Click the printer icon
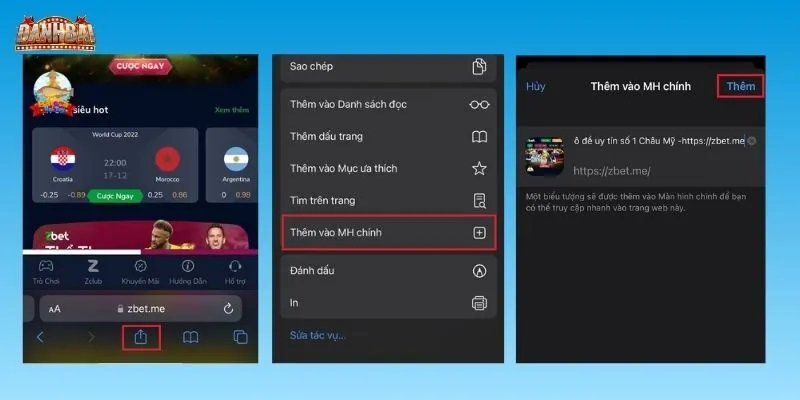 [479, 303]
